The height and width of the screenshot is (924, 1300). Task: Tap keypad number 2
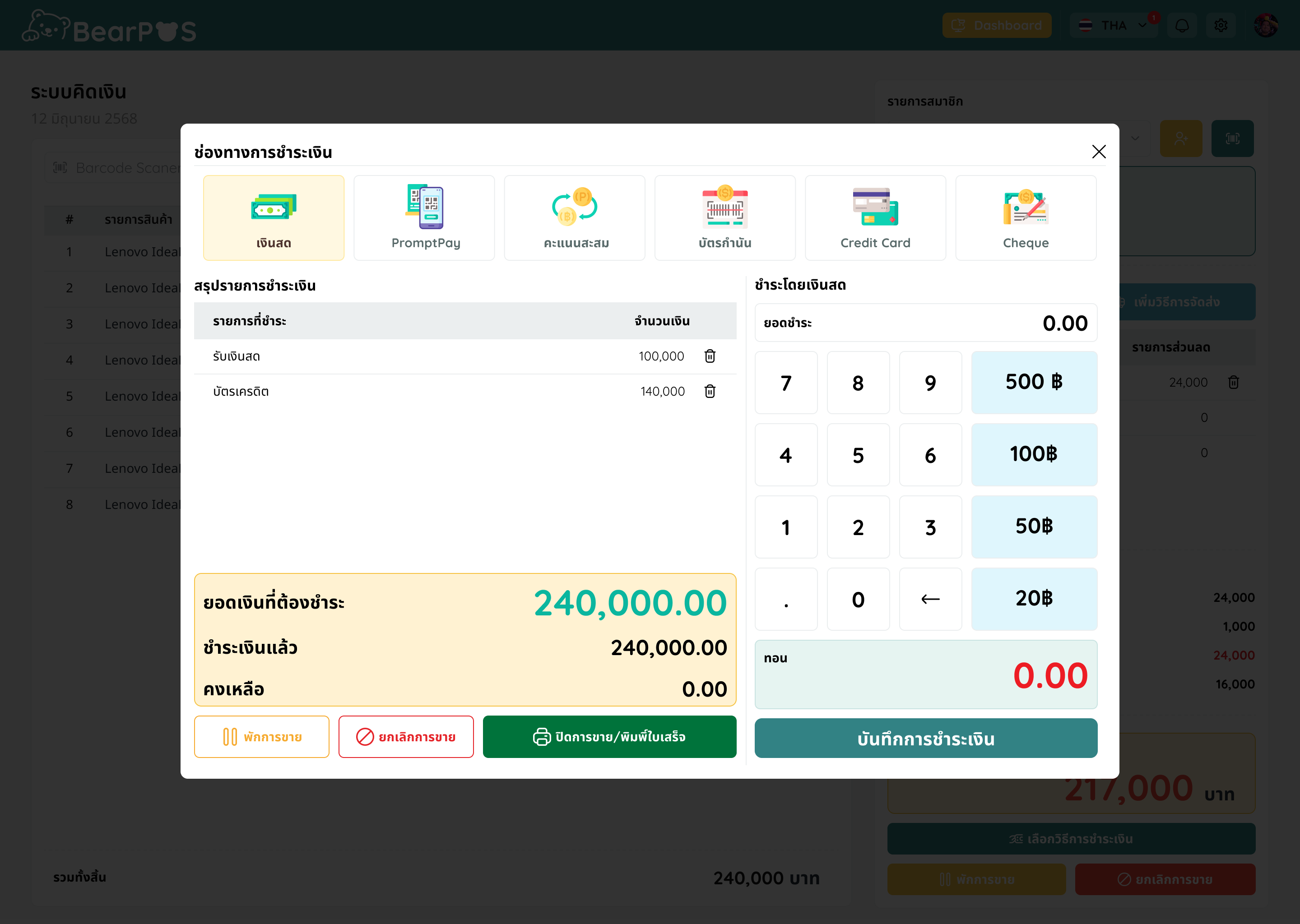click(x=859, y=527)
